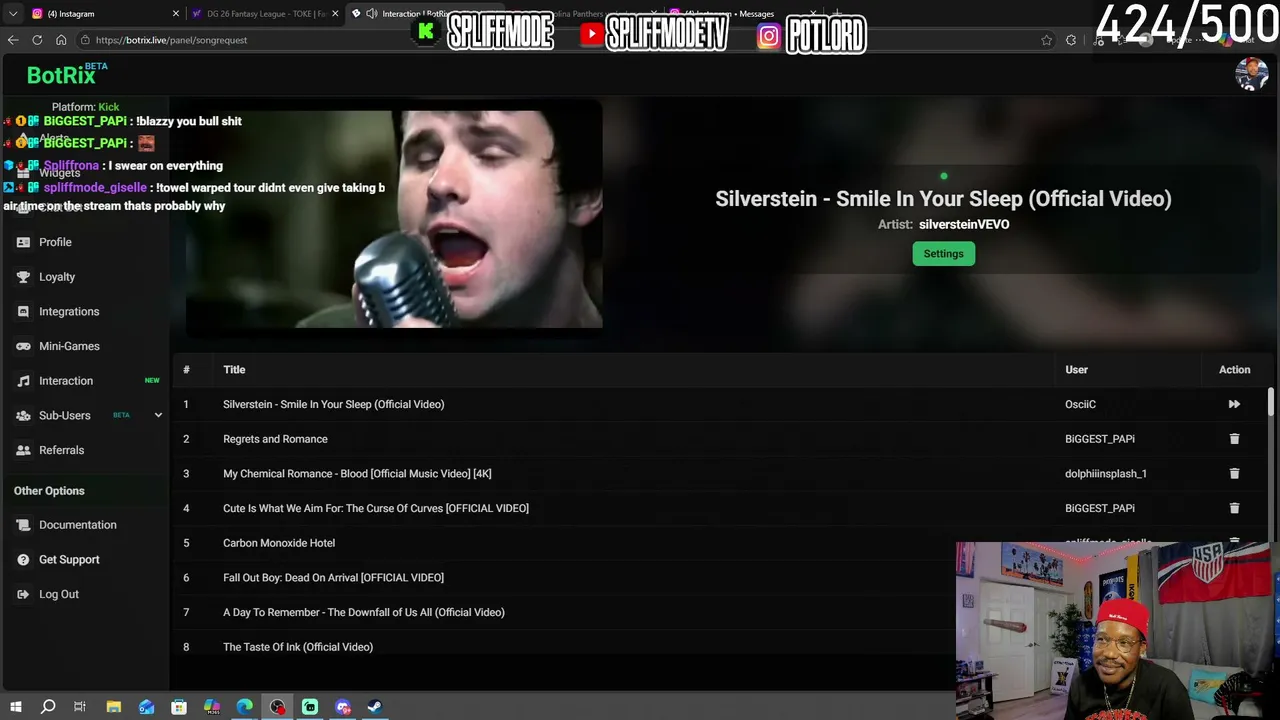Click the Log Out exit icon

[23, 594]
